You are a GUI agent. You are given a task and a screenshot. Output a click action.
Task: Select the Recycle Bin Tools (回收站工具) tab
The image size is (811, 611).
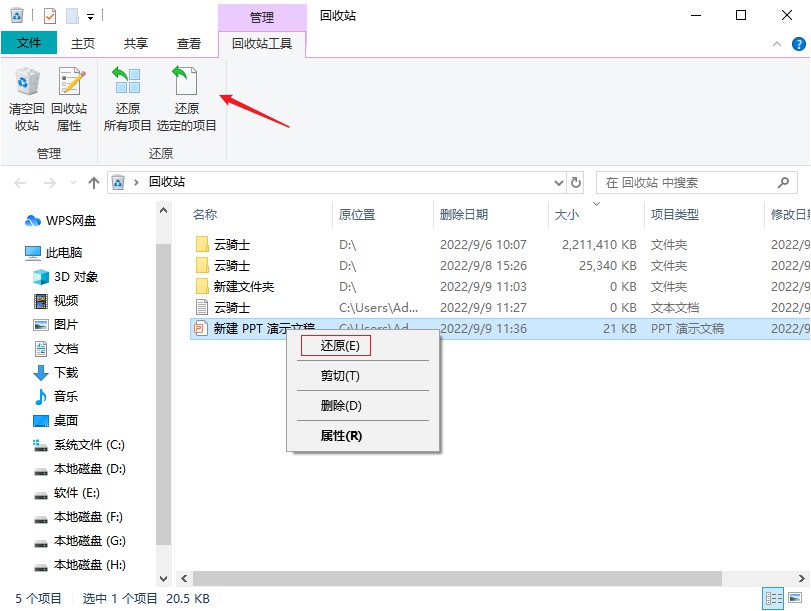(262, 43)
